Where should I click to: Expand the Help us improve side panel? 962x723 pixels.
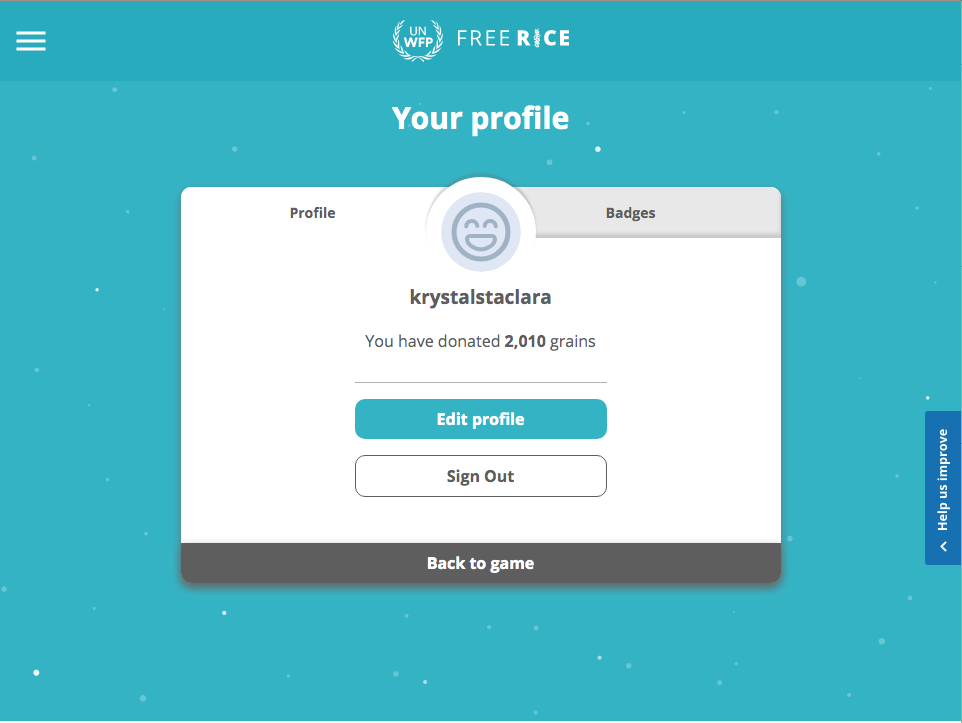(x=943, y=480)
